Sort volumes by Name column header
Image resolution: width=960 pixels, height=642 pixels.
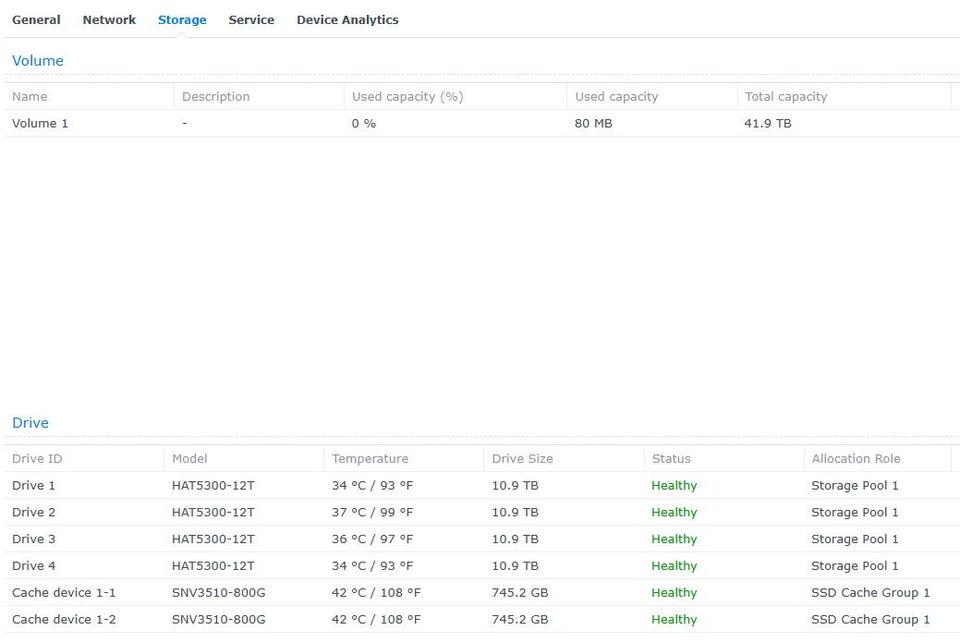[30, 97]
